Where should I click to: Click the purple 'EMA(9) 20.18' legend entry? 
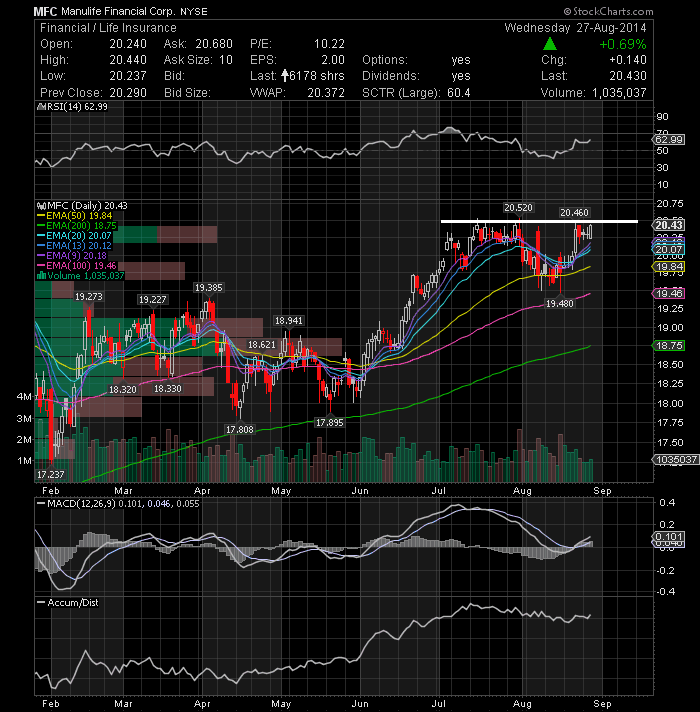(x=72, y=256)
